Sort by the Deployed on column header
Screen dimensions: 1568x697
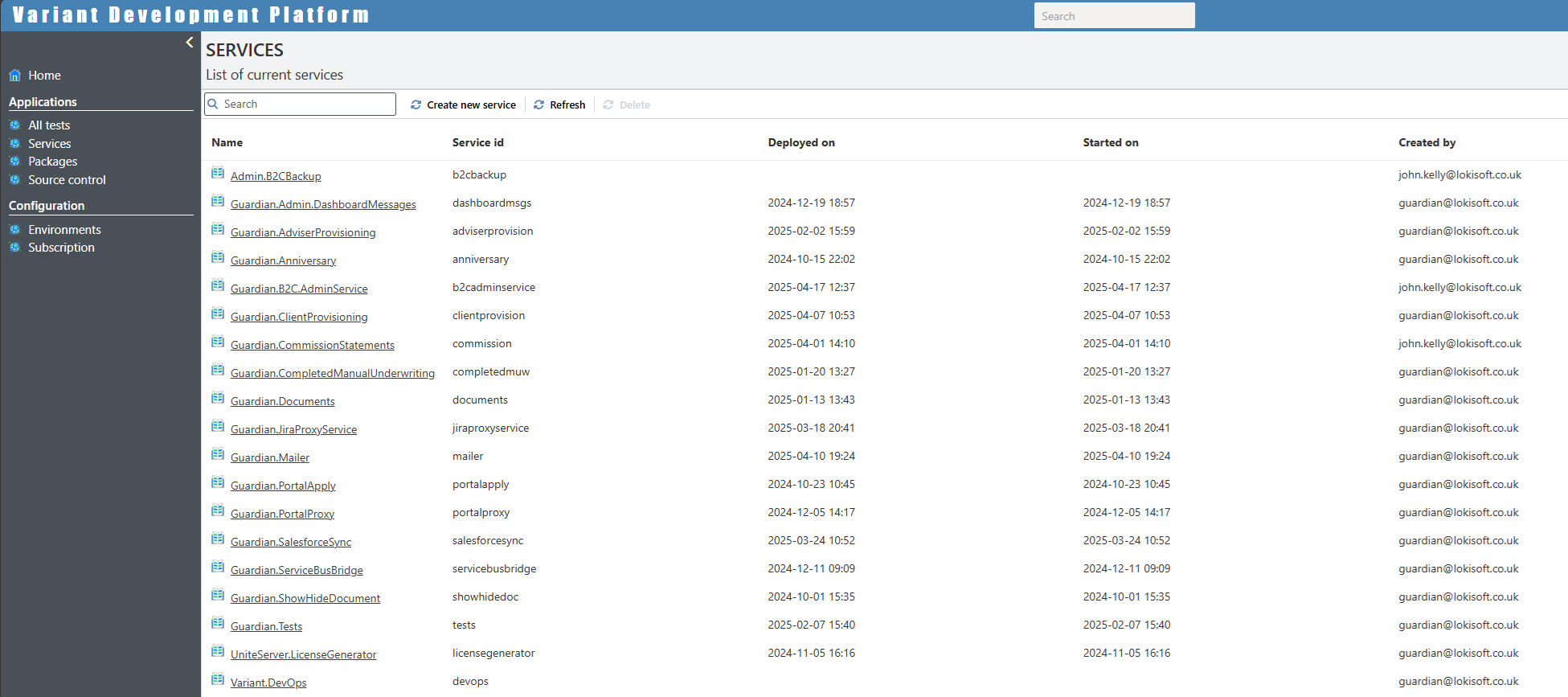point(800,142)
